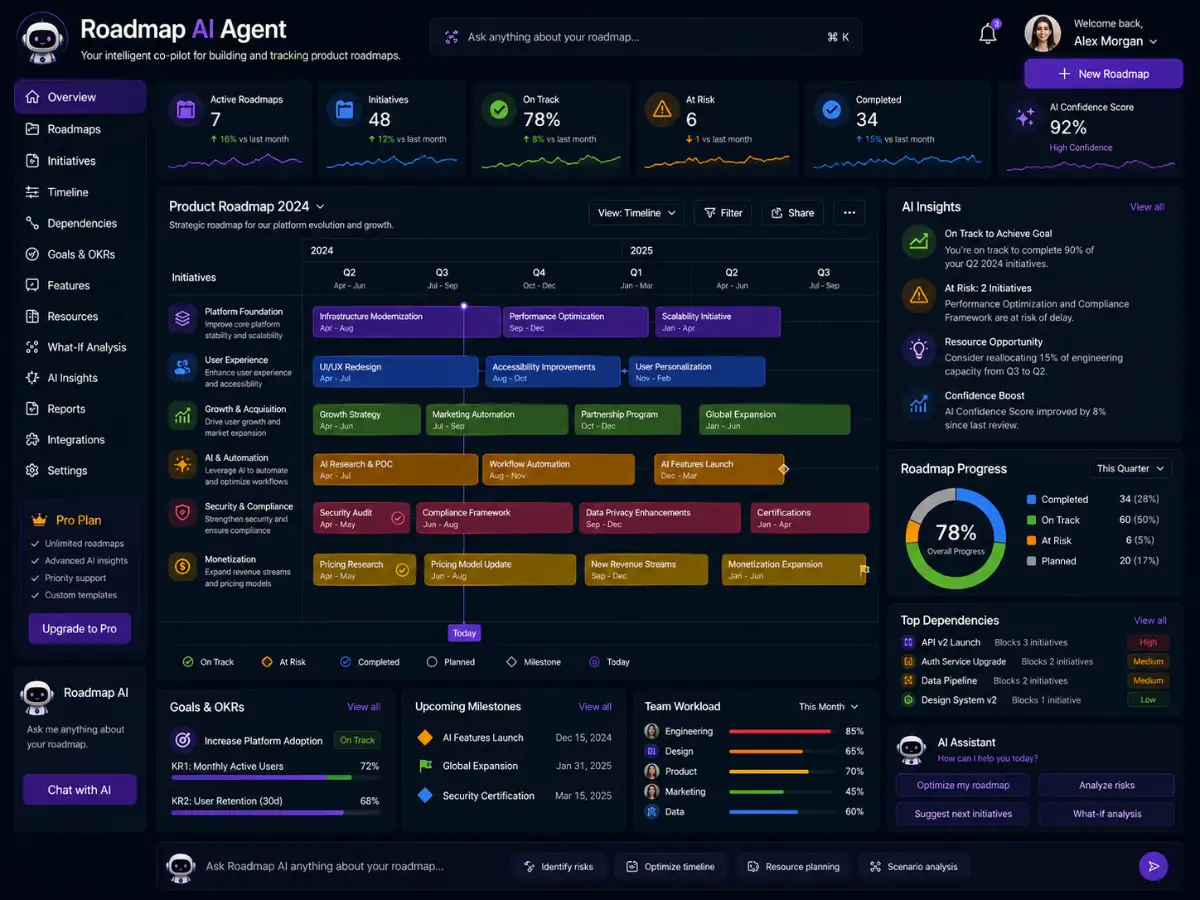Screen dimensions: 1200x900
Task: Open View all in Top Dependencies
Action: point(1150,620)
